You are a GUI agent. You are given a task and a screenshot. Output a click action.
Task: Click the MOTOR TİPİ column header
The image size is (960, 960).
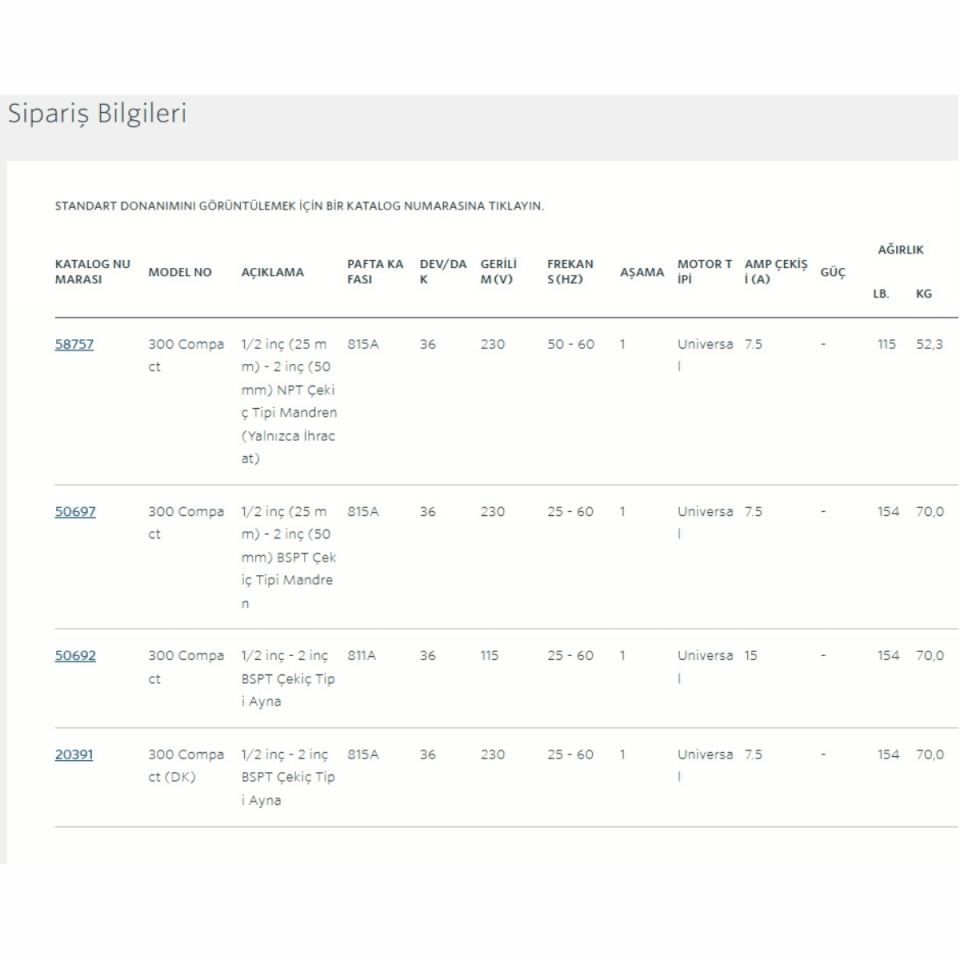(704, 271)
